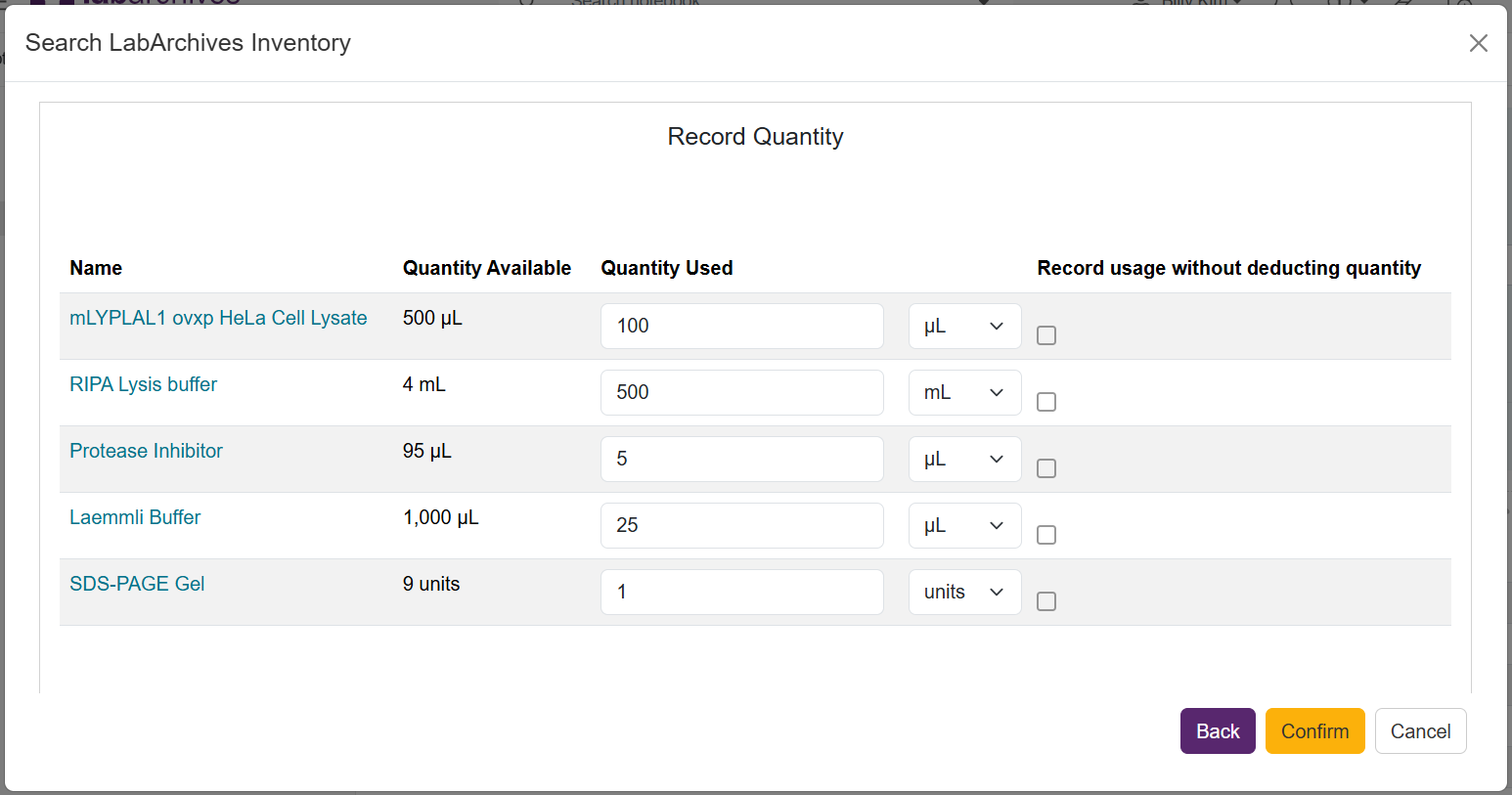Check the SDS-PAGE Gel usage-only checkbox
Viewport: 1512px width, 795px height.
(x=1045, y=601)
